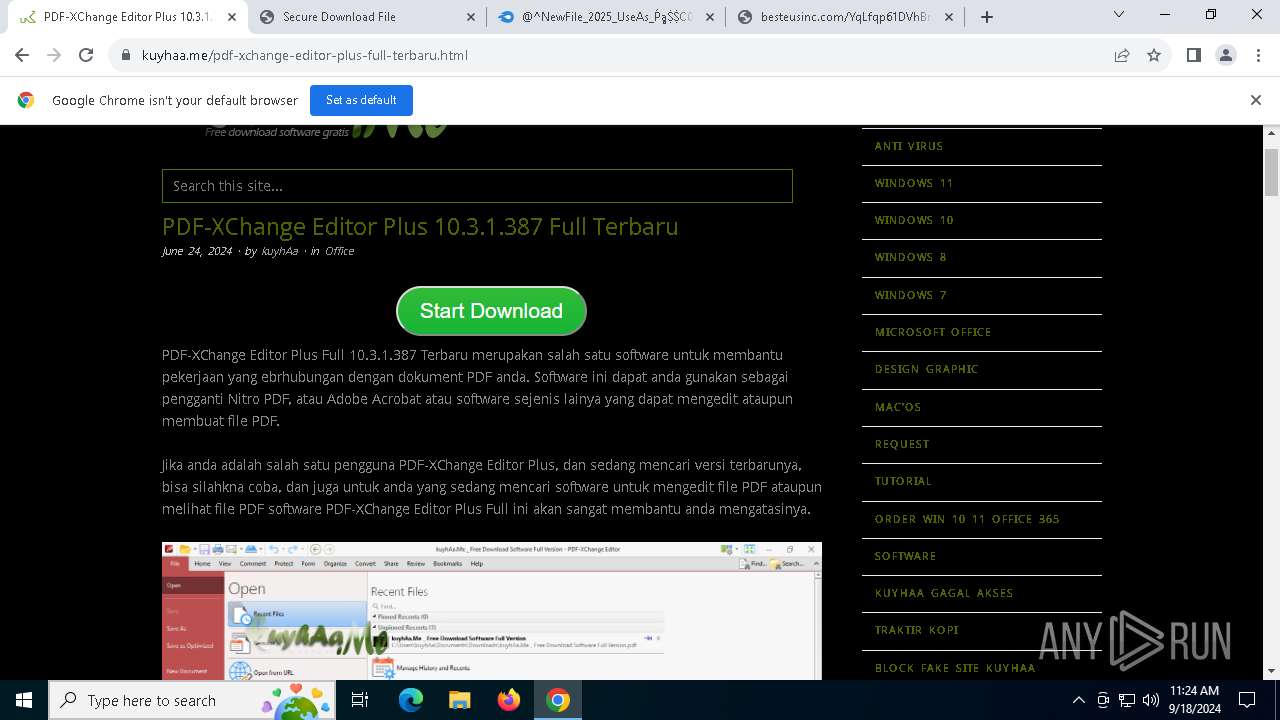Close the besteusinc.com tab
Viewport: 1280px width, 720px height.
point(949,16)
